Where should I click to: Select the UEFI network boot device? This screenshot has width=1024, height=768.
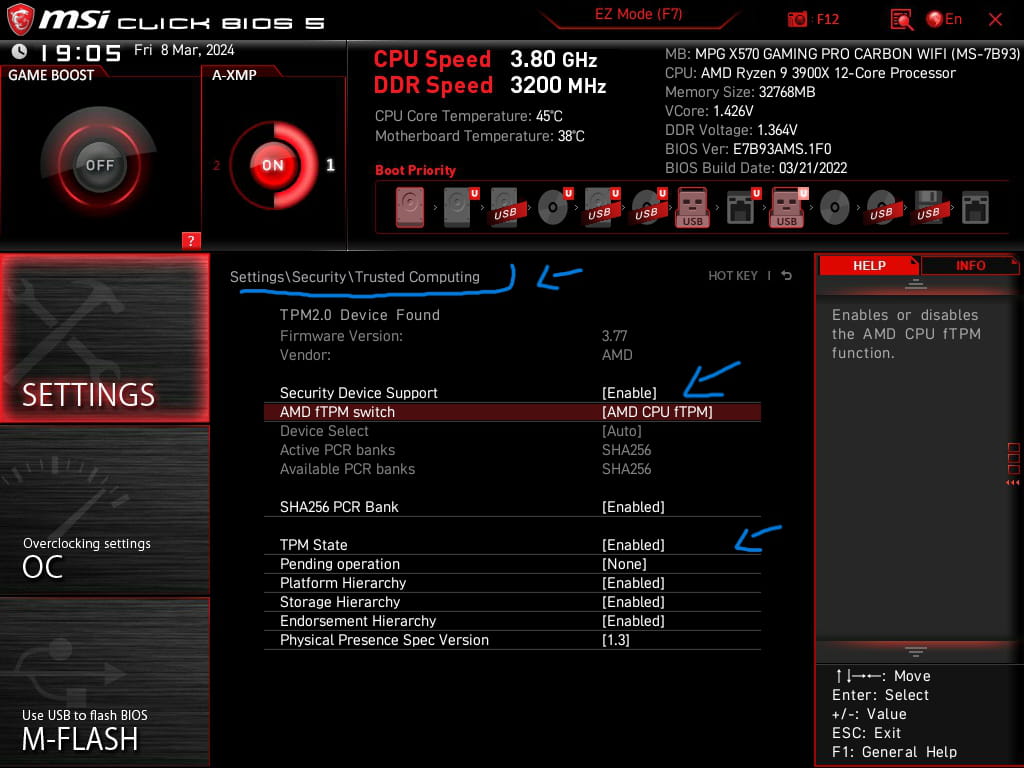pos(742,208)
